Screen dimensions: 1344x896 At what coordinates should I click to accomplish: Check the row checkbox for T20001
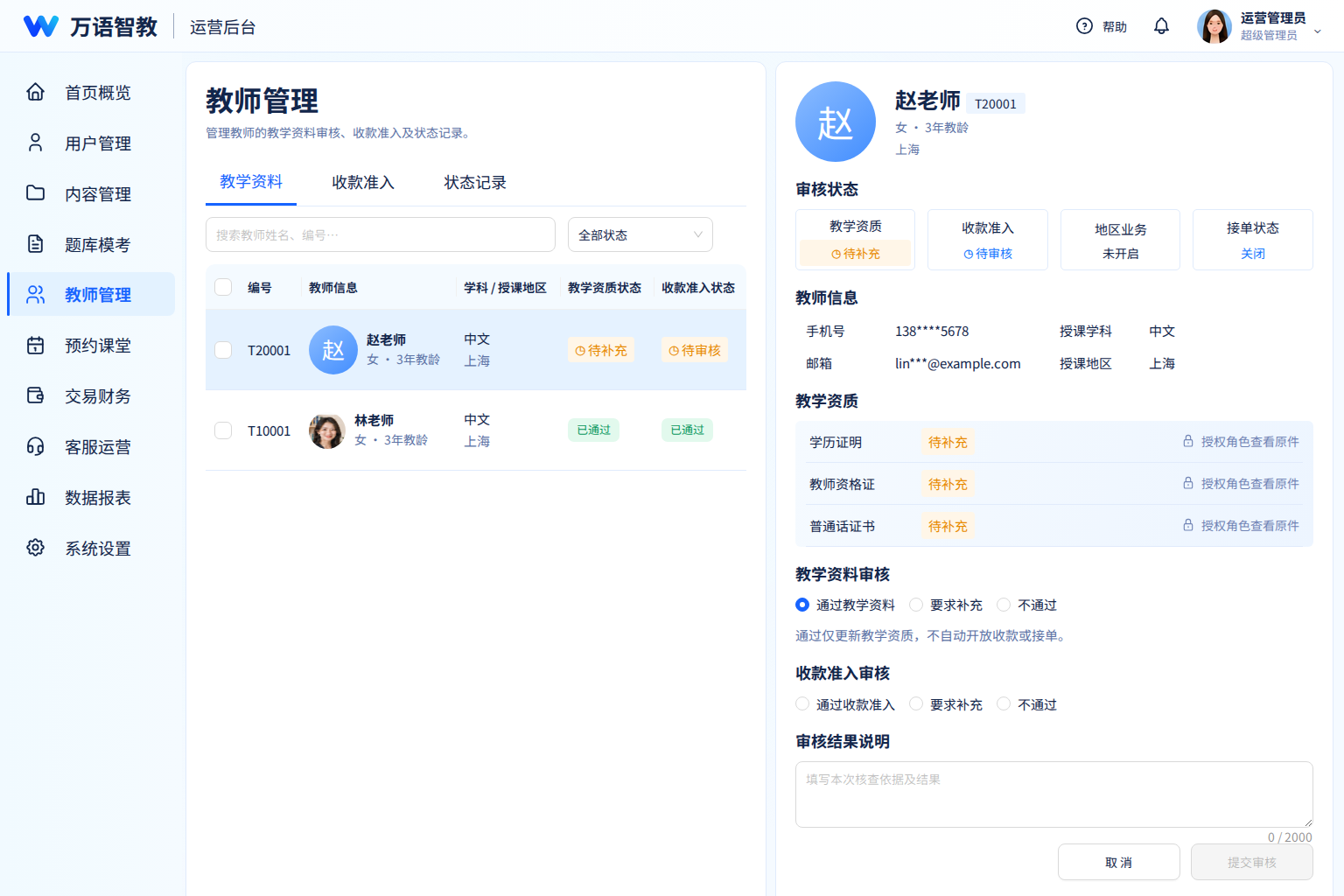pyautogui.click(x=223, y=350)
